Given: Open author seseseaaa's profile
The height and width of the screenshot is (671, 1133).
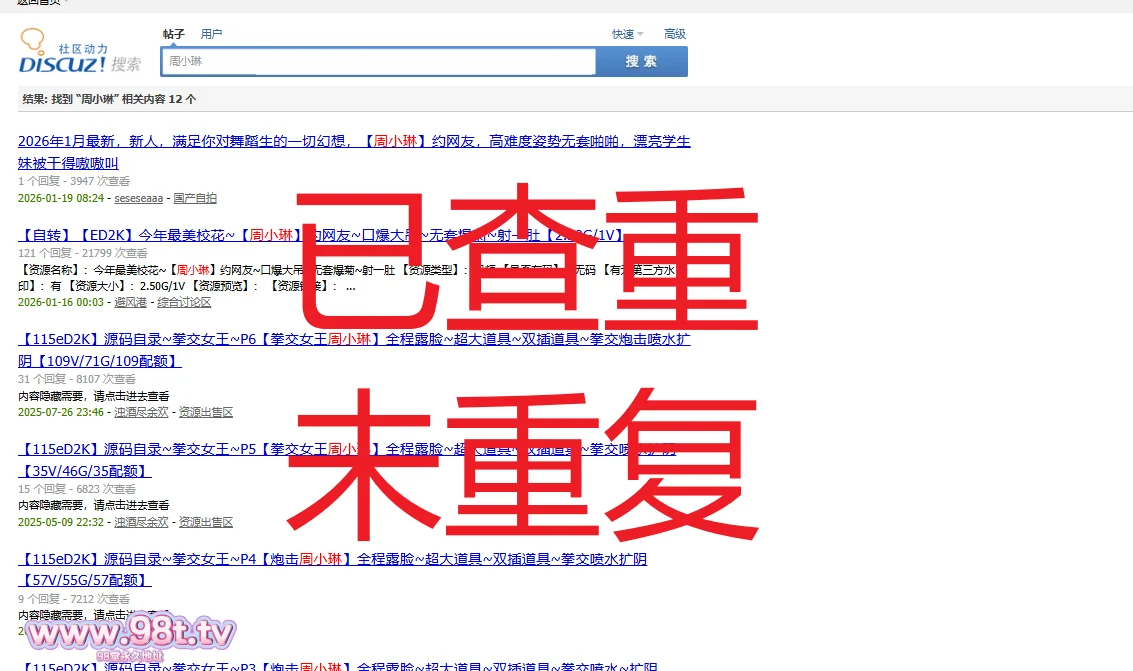Looking at the screenshot, I should click(138, 198).
